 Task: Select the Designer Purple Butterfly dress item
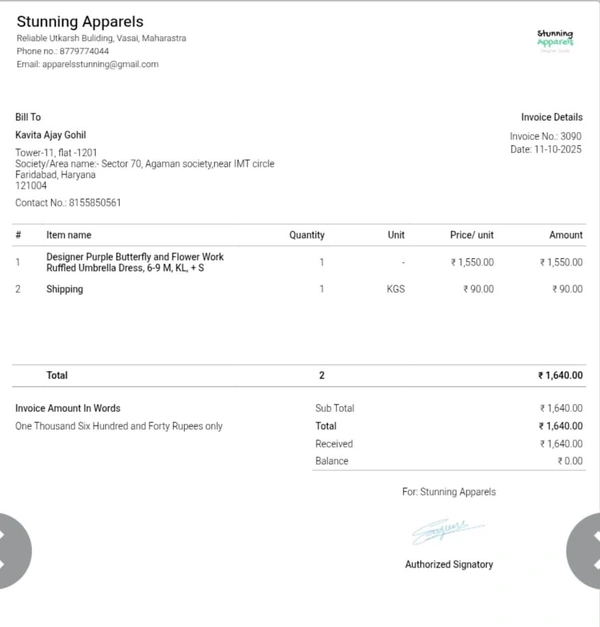click(135, 262)
